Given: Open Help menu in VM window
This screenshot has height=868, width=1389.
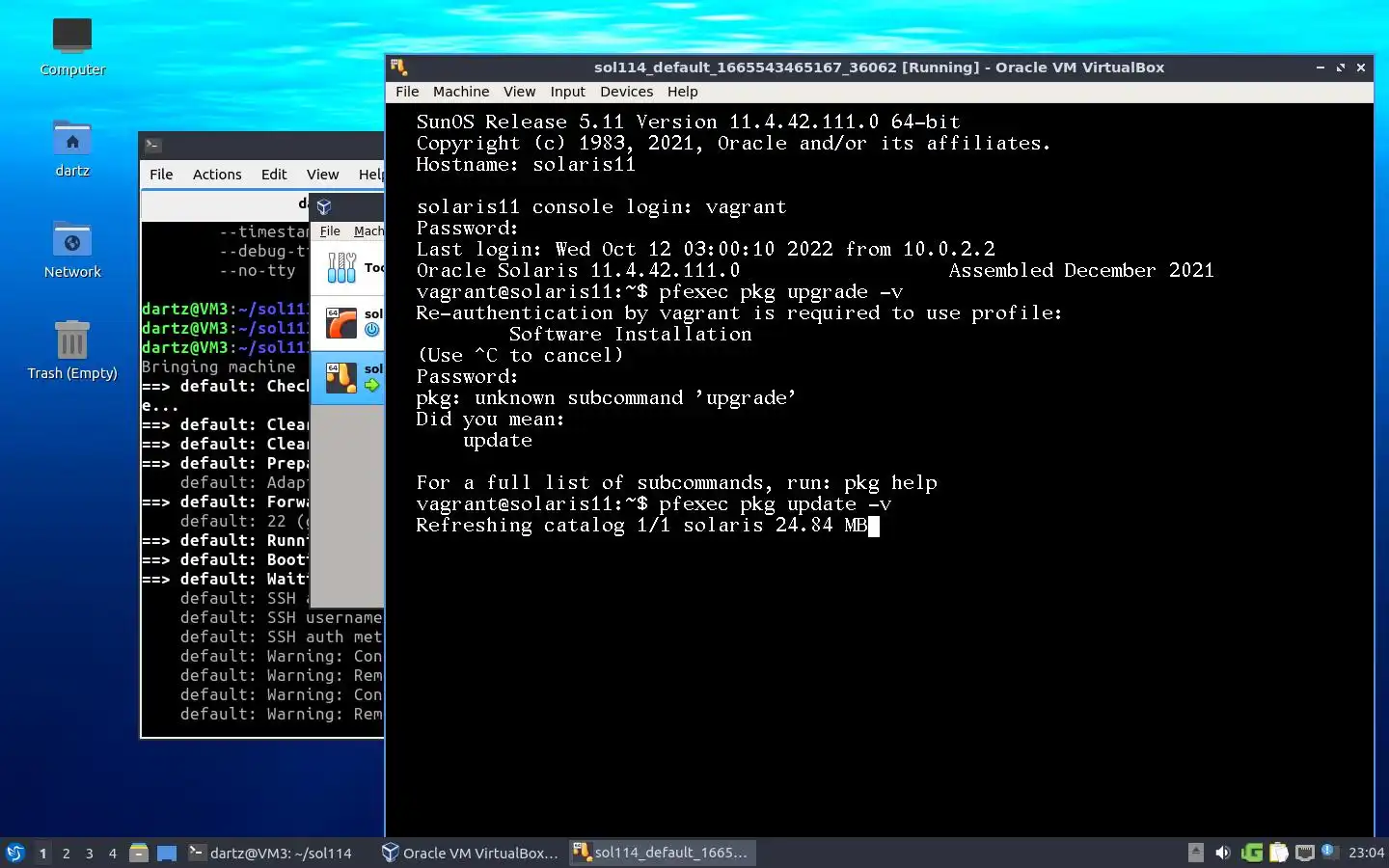Looking at the screenshot, I should pos(682,92).
